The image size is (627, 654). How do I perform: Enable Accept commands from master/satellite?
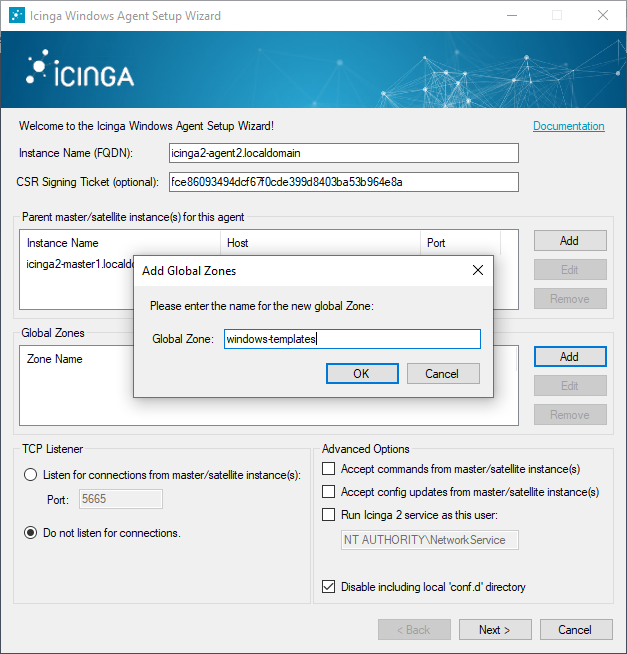[x=329, y=468]
